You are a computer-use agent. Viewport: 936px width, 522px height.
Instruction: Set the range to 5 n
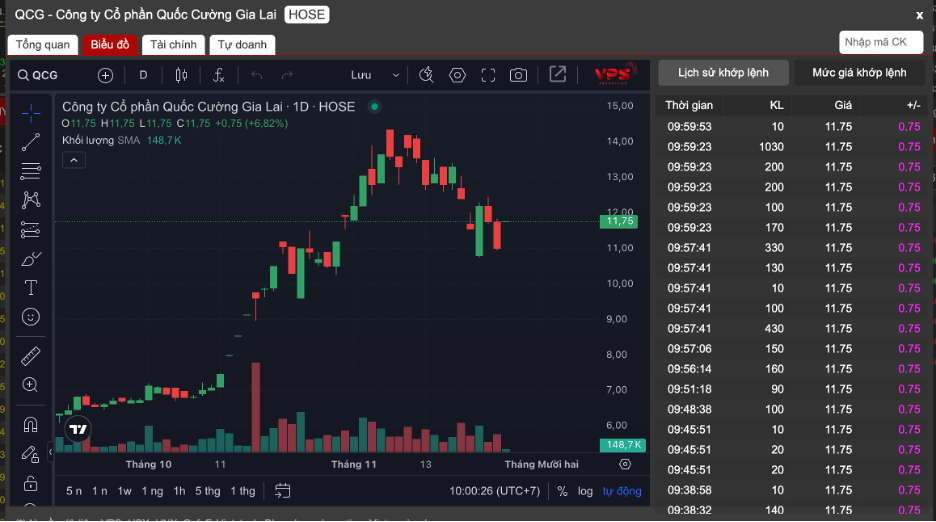[x=74, y=491]
